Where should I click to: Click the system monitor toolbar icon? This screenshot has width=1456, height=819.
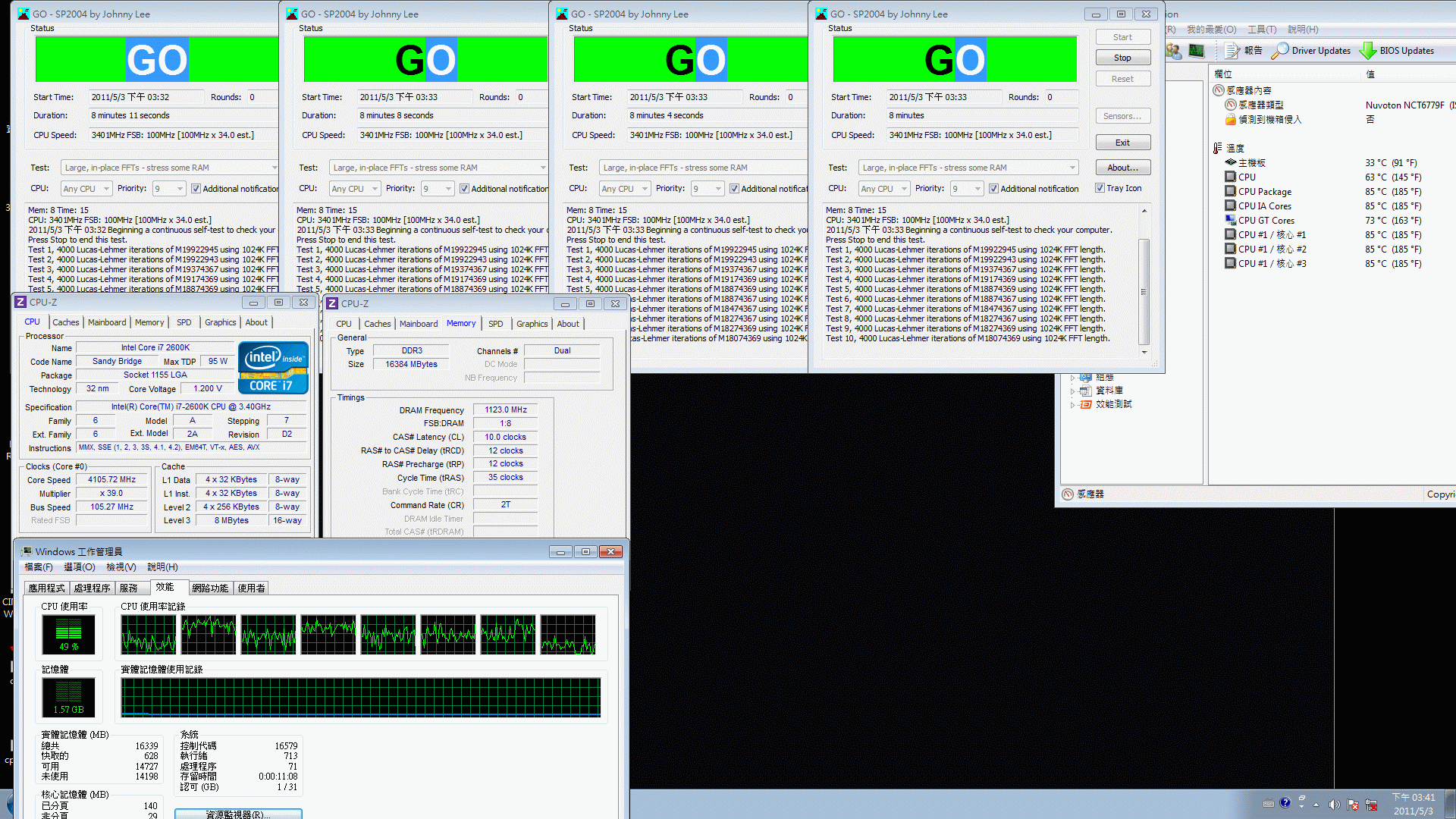coord(1197,51)
